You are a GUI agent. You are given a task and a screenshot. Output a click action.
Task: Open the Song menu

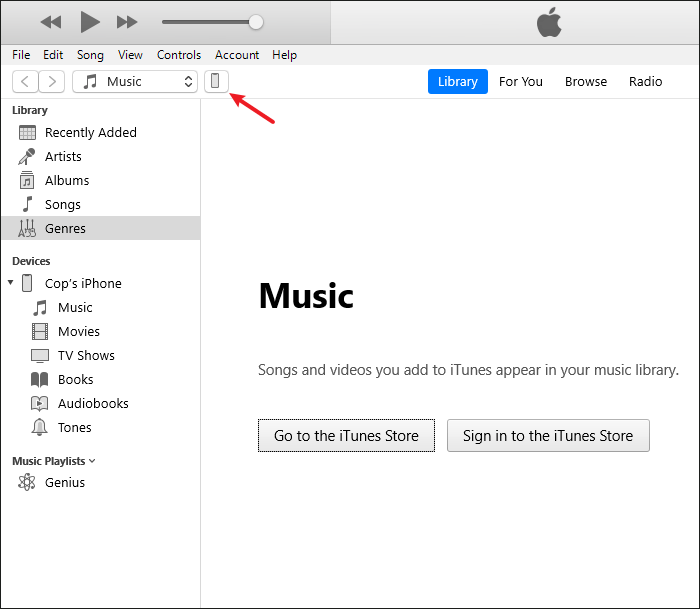tap(90, 55)
